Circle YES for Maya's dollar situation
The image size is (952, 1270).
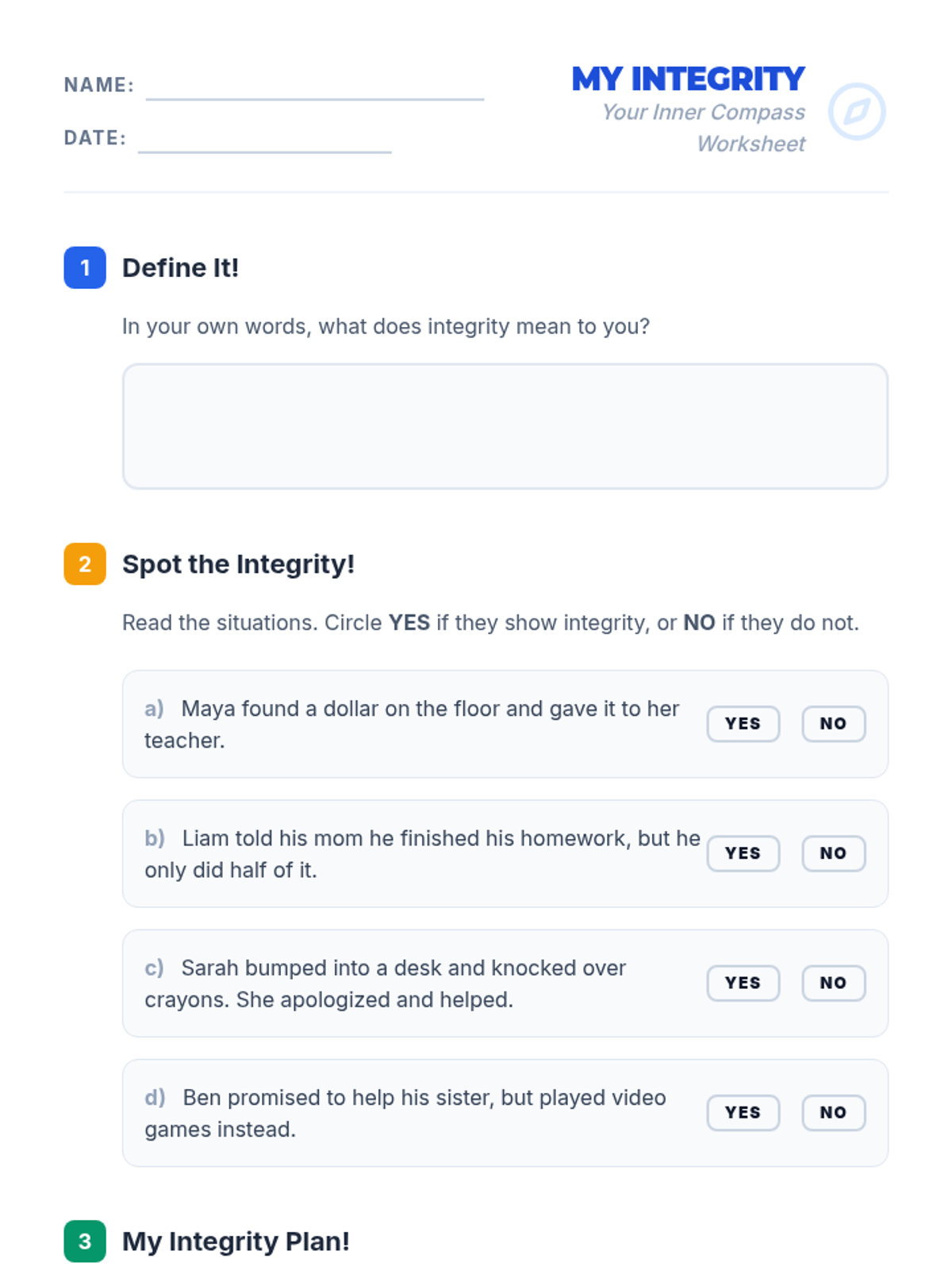point(743,724)
